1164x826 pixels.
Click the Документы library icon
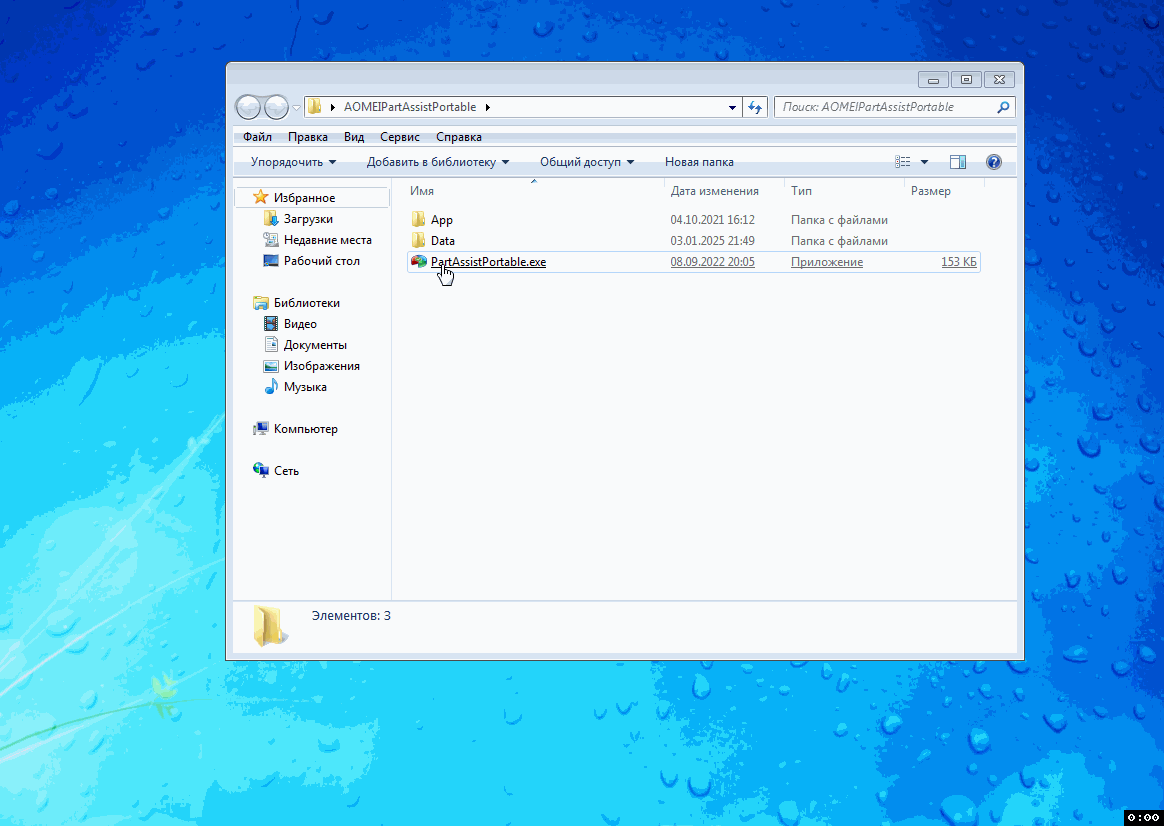pos(271,344)
